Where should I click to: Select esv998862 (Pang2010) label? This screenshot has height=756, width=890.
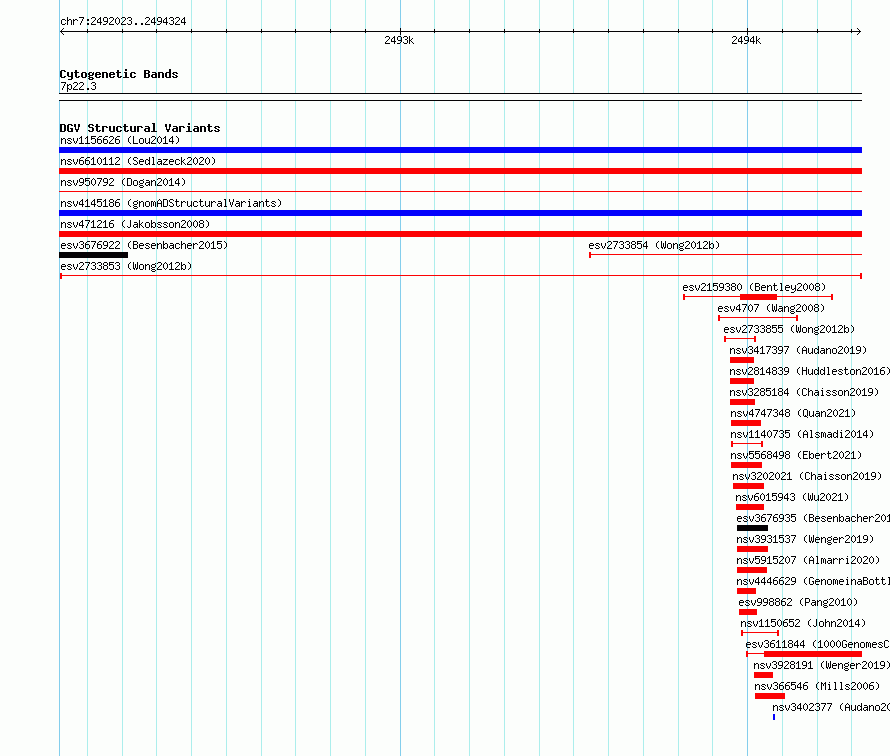[x=798, y=602]
